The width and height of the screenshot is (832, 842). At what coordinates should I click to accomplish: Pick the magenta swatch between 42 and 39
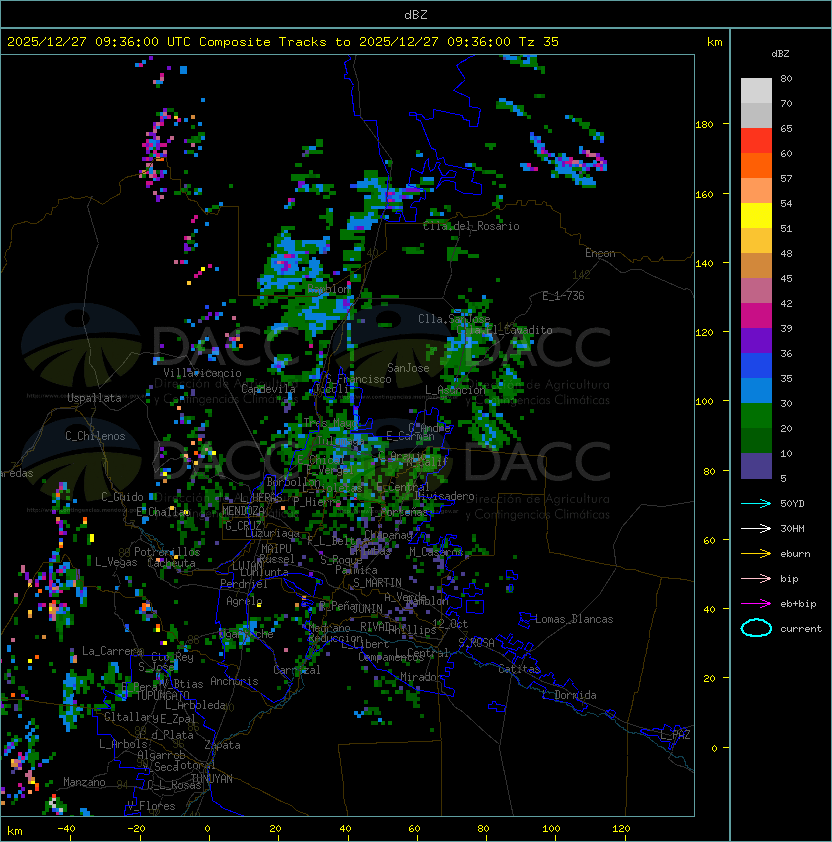(x=756, y=316)
